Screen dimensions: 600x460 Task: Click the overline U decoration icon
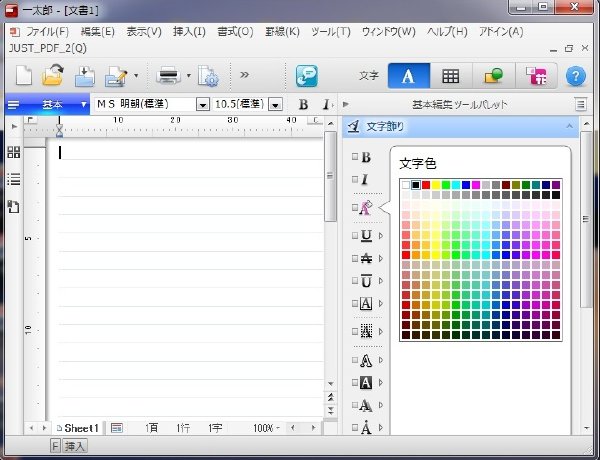pyautogui.click(x=366, y=281)
